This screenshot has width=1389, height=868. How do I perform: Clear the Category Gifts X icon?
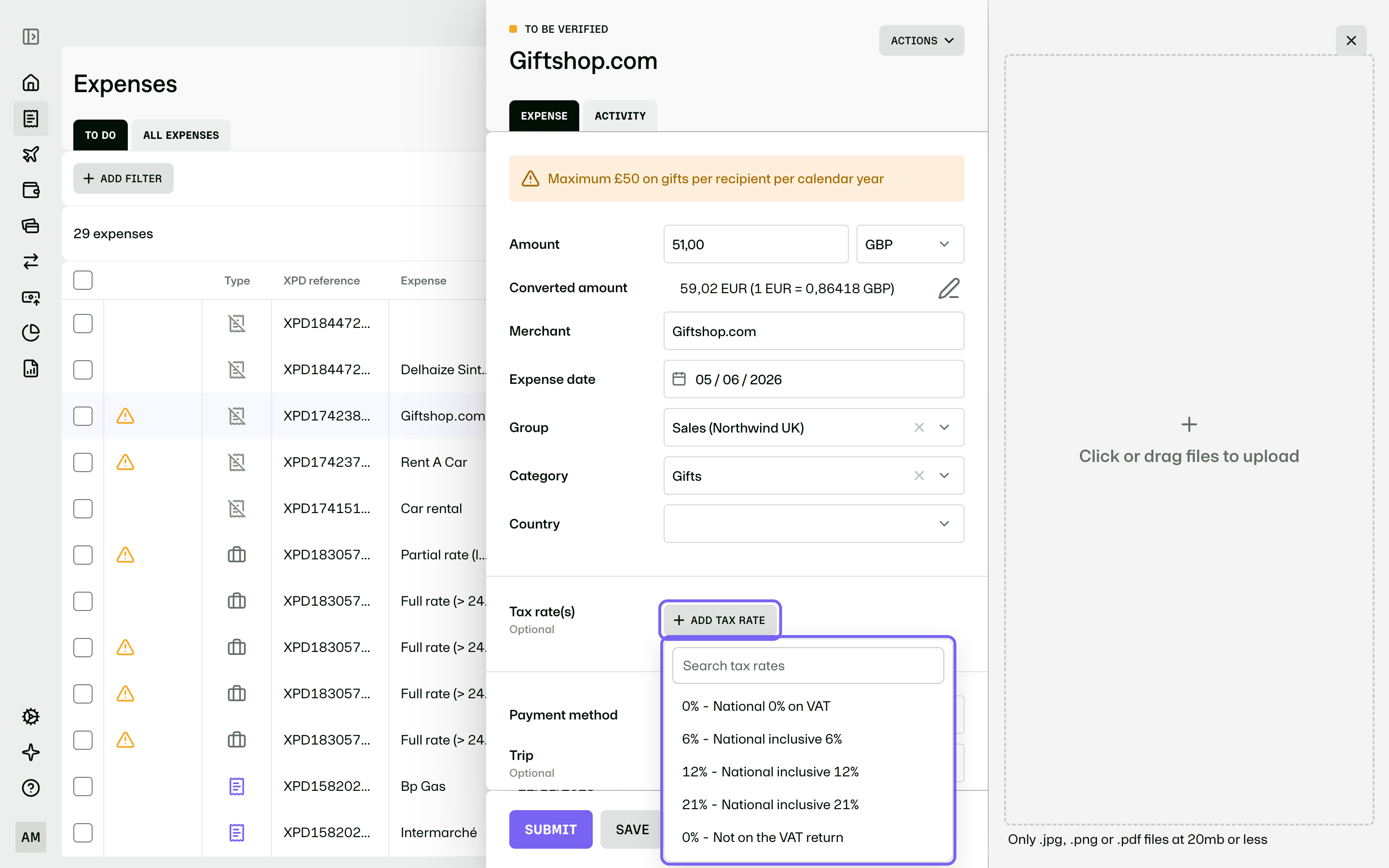[x=919, y=475]
